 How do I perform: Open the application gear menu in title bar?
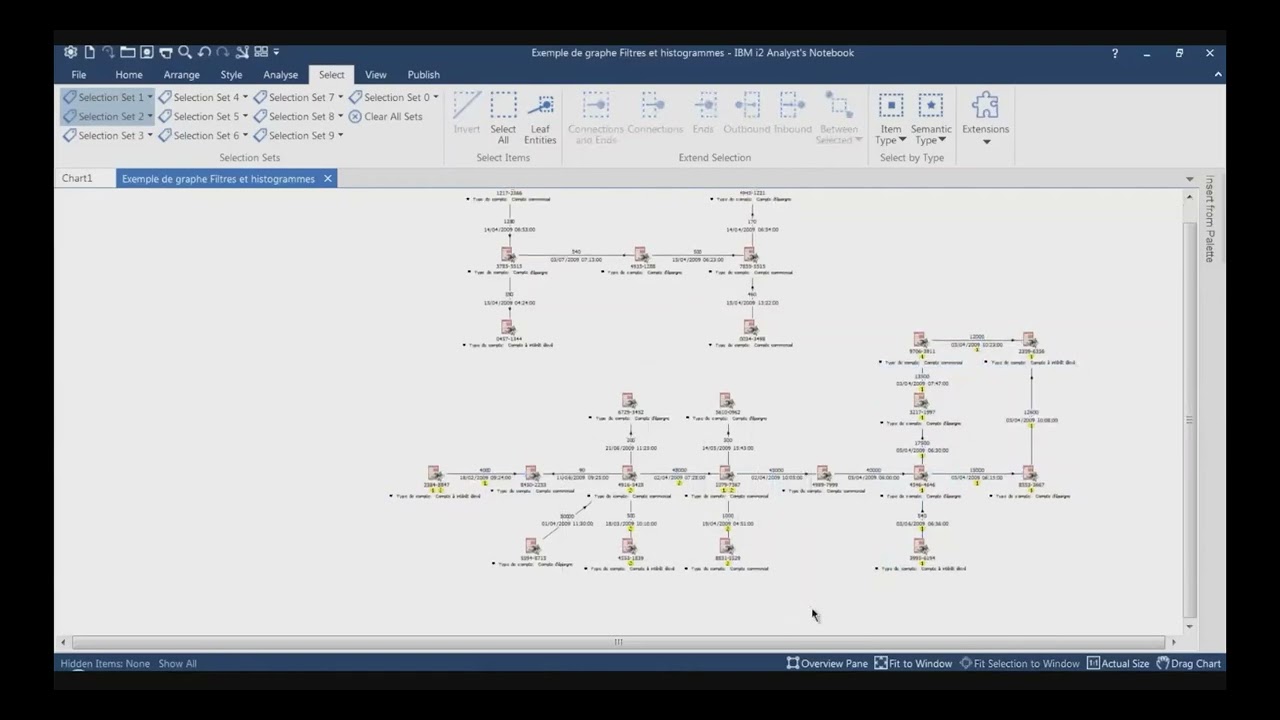[70, 52]
